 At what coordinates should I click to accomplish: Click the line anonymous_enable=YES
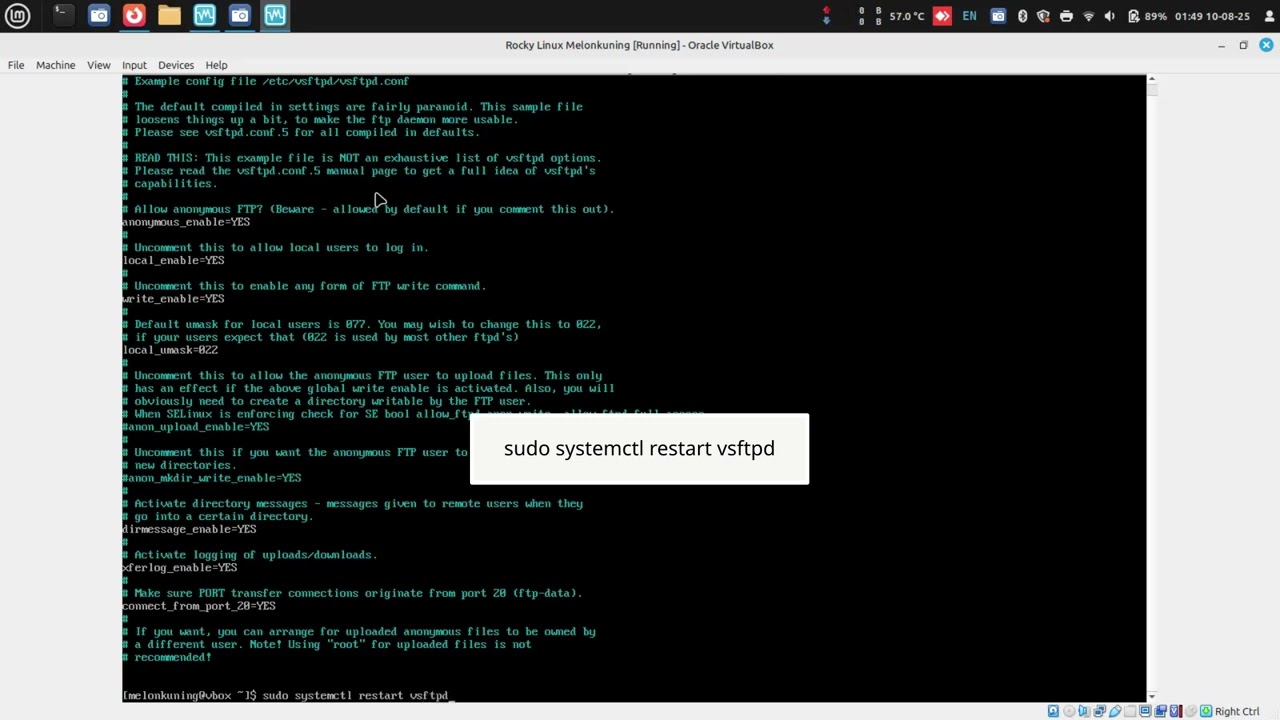[x=186, y=222]
